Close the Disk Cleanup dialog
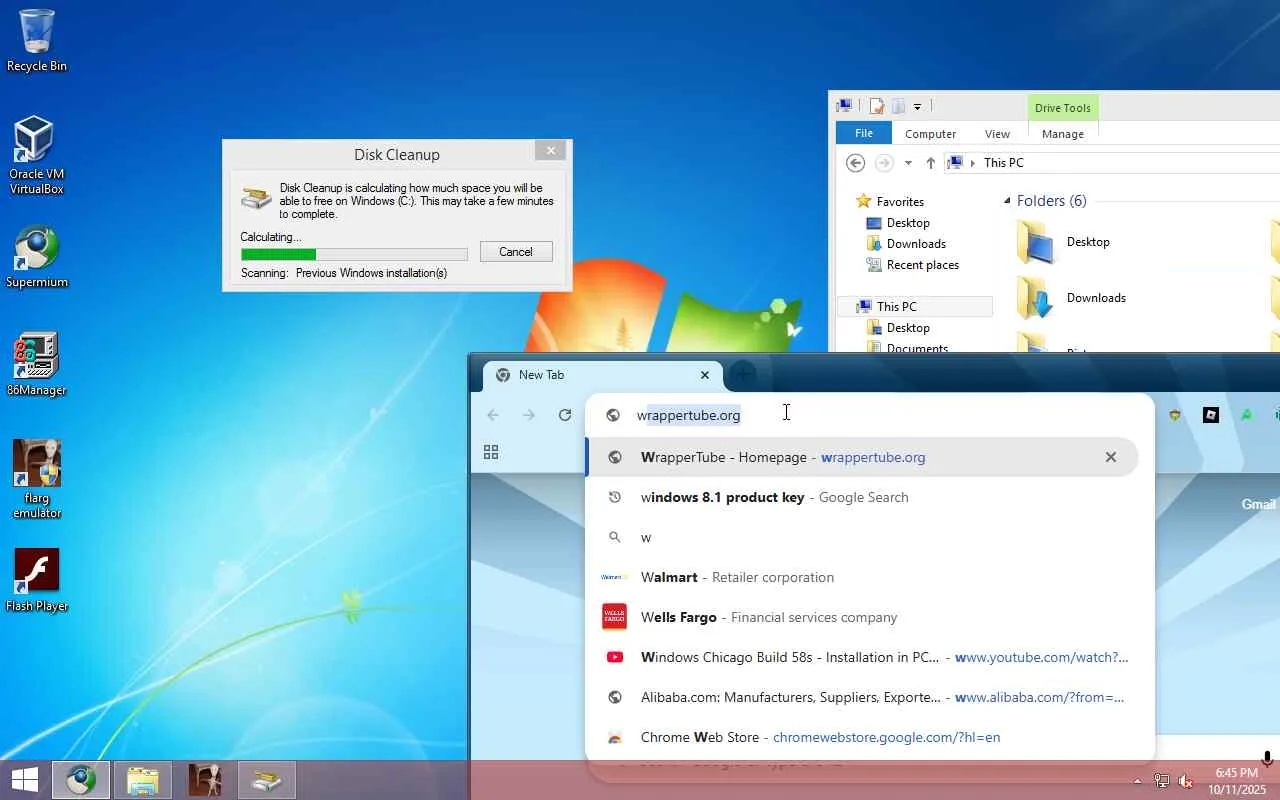Viewport: 1280px width, 800px height. (x=550, y=150)
